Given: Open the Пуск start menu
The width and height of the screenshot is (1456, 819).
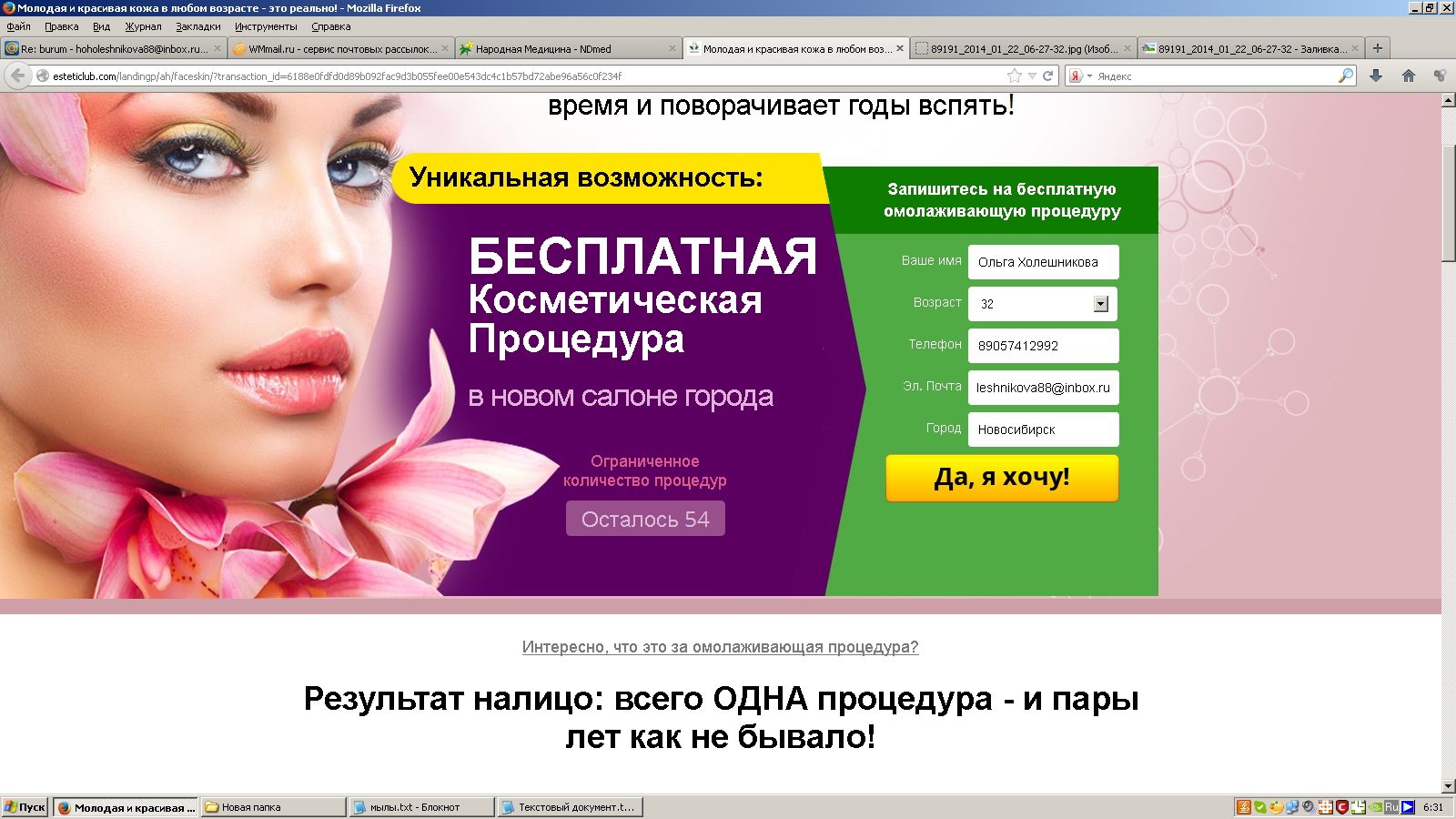Looking at the screenshot, I should pyautogui.click(x=25, y=807).
